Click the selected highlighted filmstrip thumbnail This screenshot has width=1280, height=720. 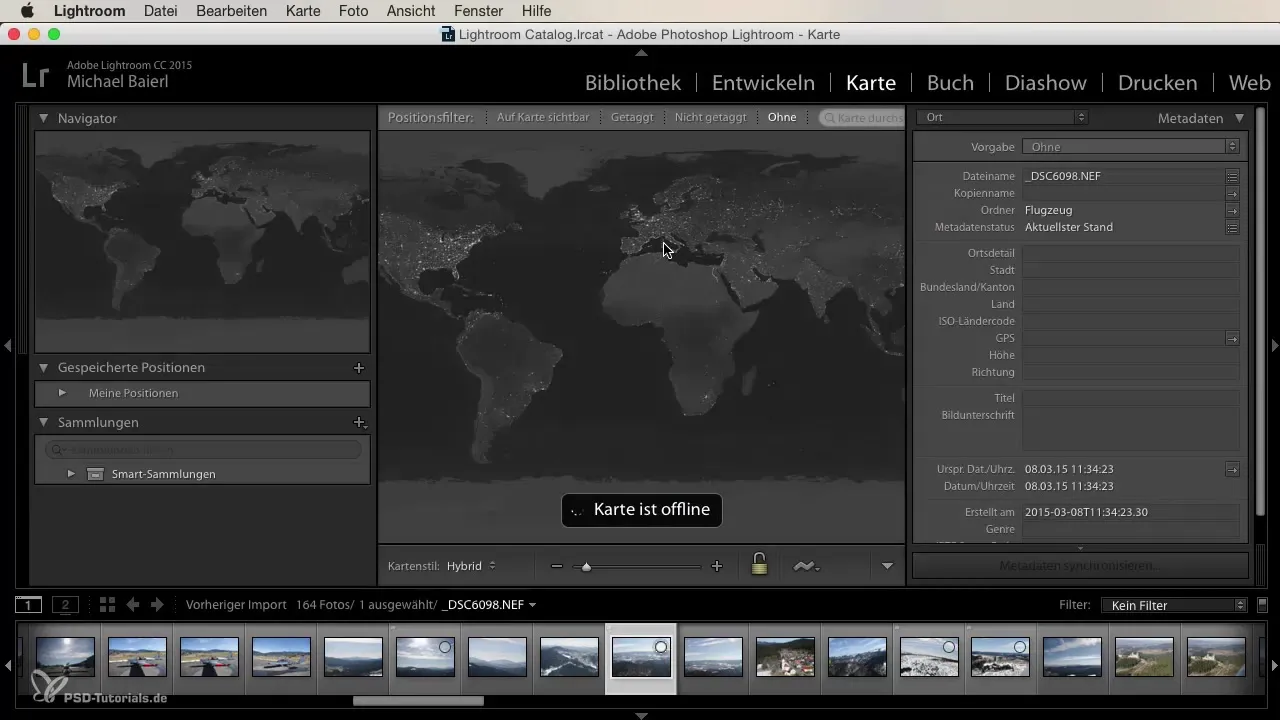641,658
